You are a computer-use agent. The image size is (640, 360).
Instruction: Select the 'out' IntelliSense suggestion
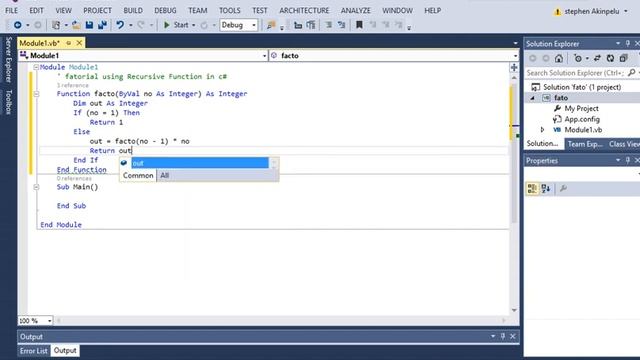(200, 163)
